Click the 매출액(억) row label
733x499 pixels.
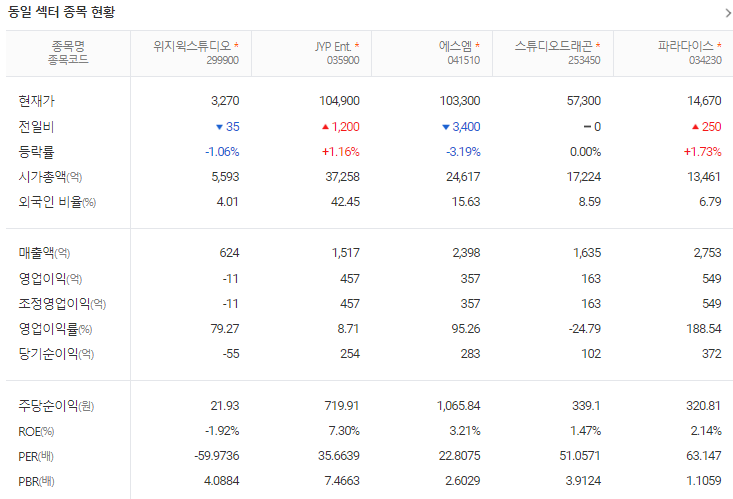44,253
